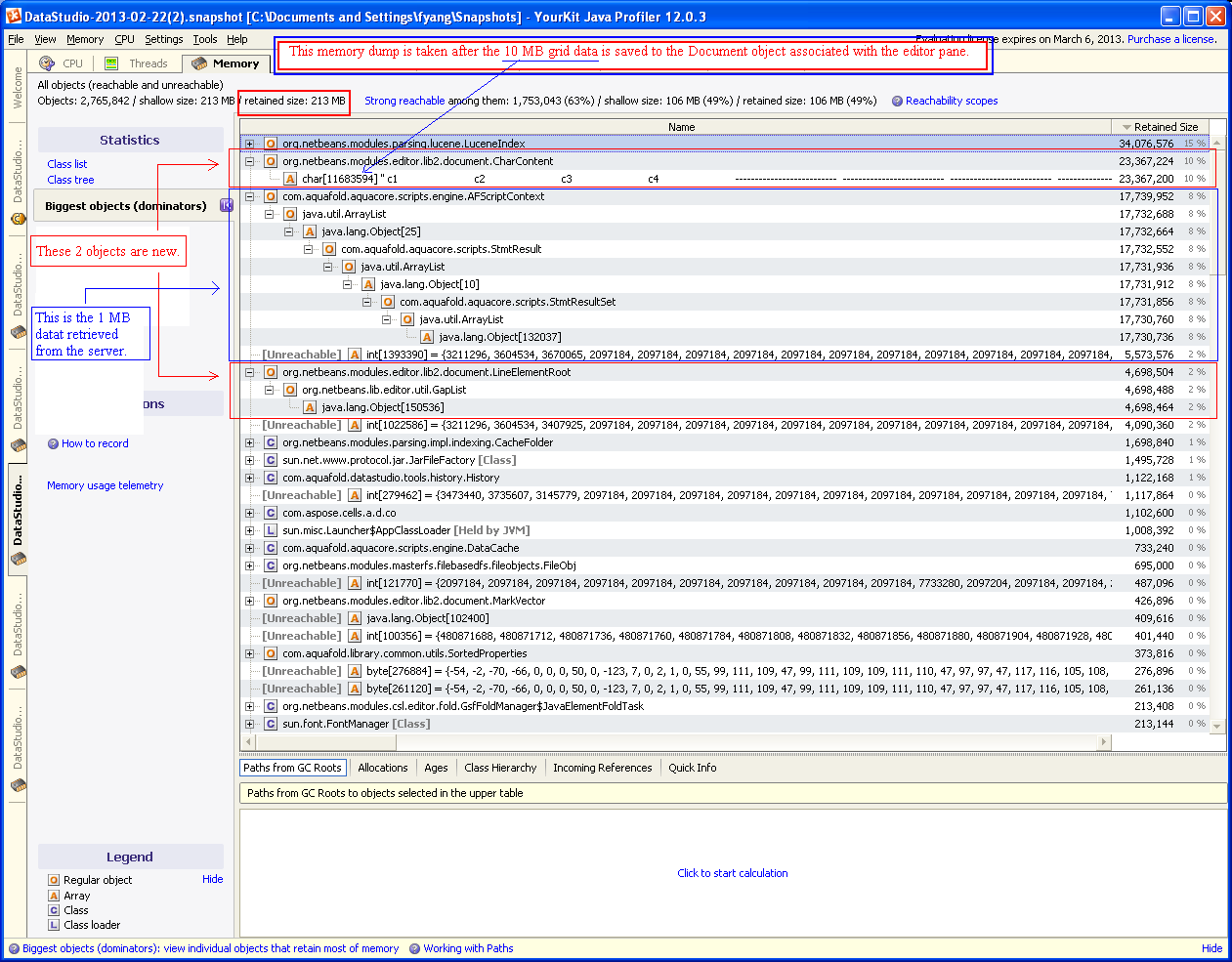
Task: Open the File menu
Action: pos(16,39)
